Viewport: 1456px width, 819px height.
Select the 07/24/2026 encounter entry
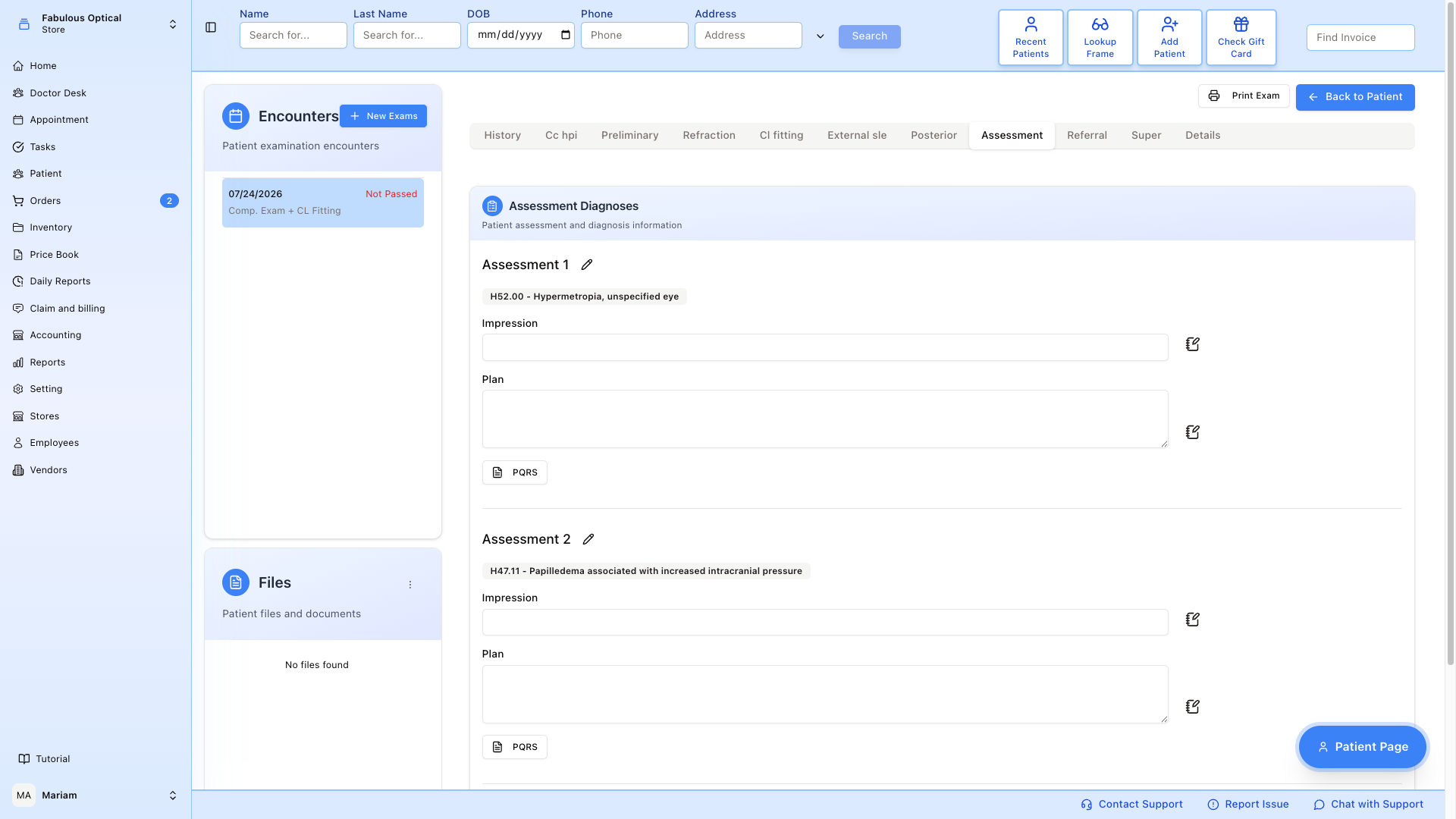point(323,202)
